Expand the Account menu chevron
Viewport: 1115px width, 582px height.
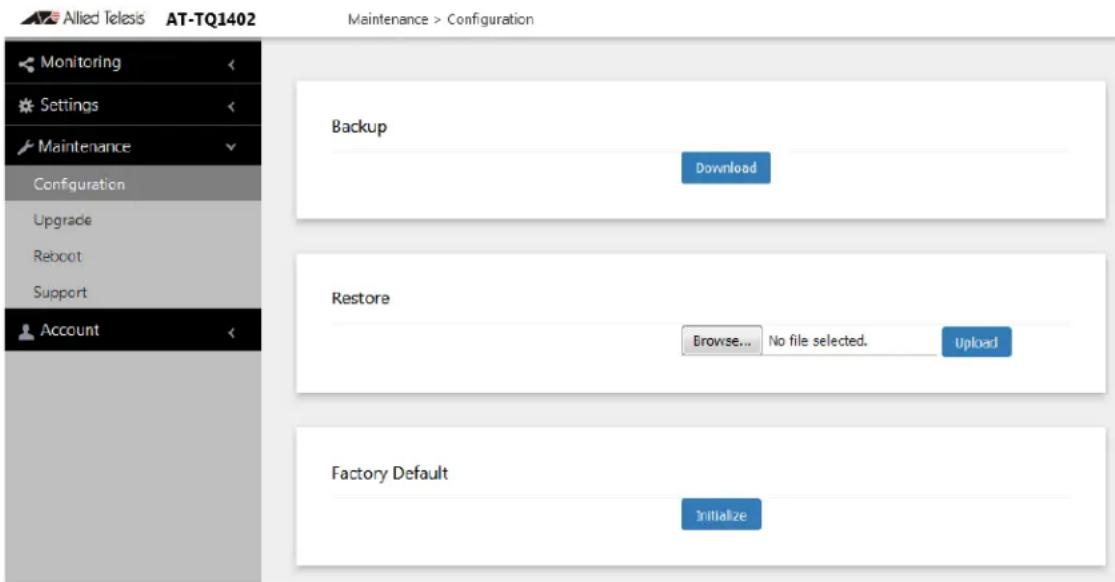point(231,332)
